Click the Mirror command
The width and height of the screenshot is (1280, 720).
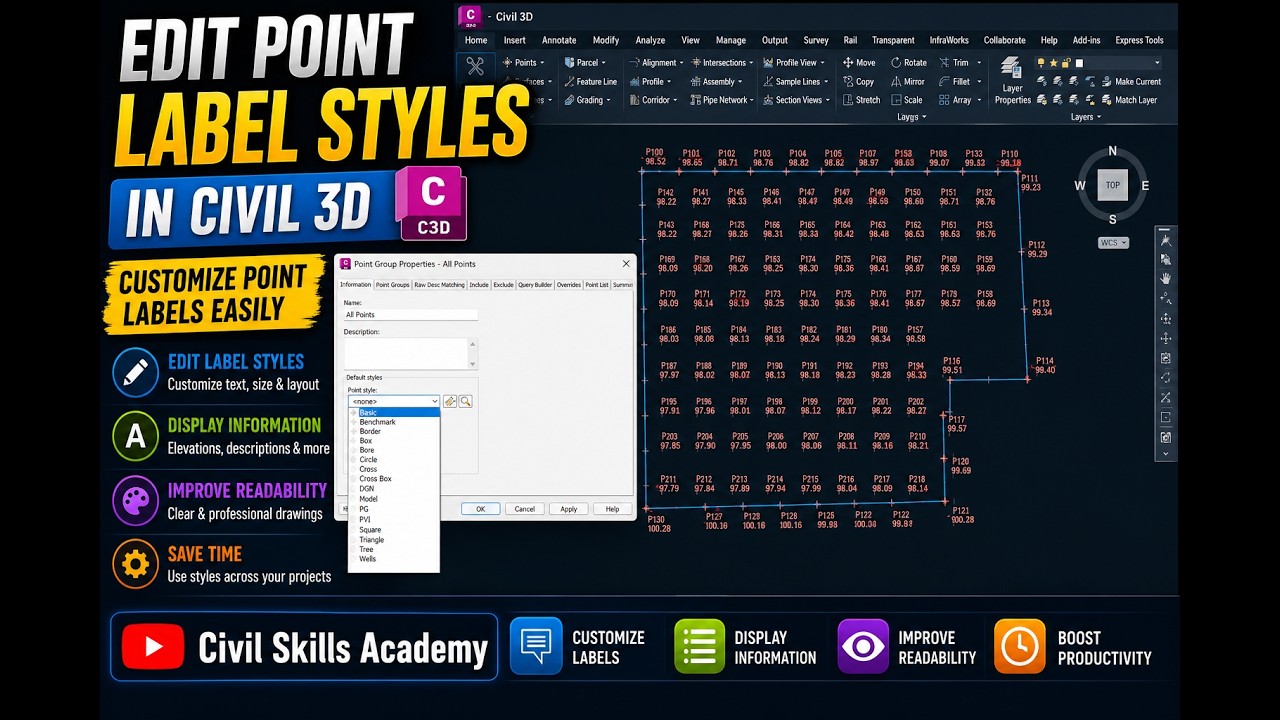click(x=907, y=82)
